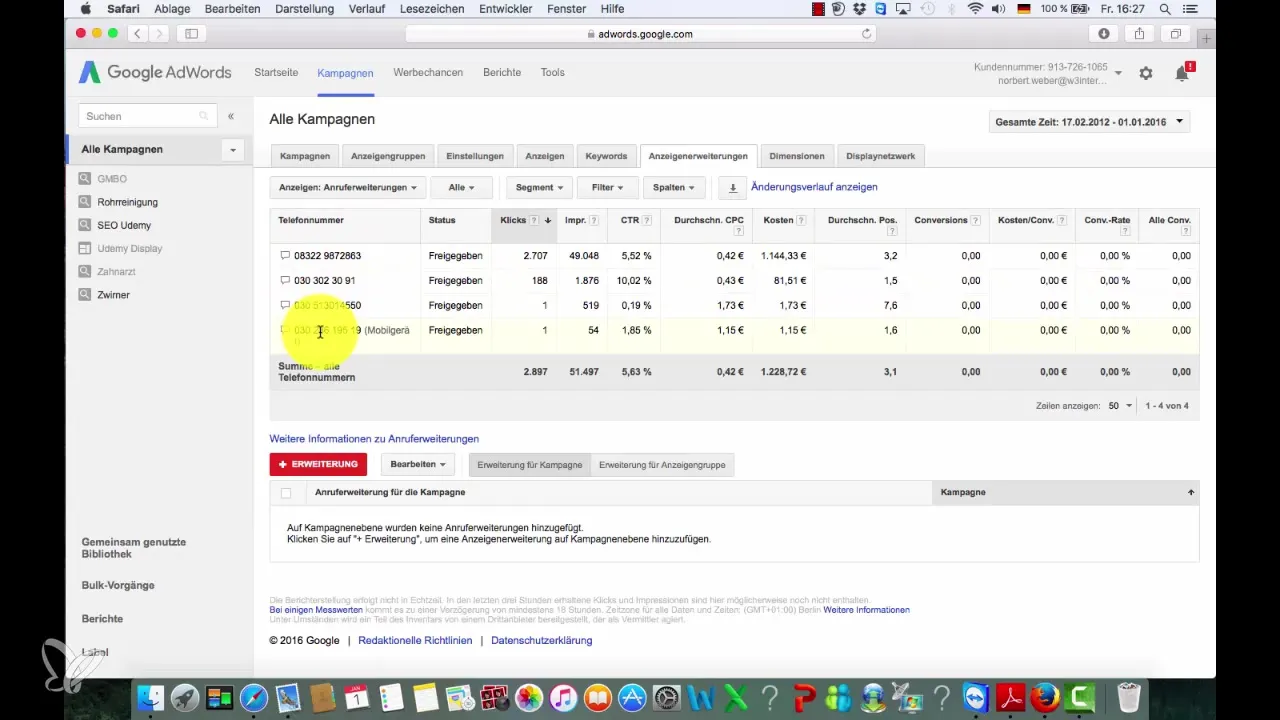Expand the Segment dropdown
The image size is (1280, 720).
click(540, 187)
